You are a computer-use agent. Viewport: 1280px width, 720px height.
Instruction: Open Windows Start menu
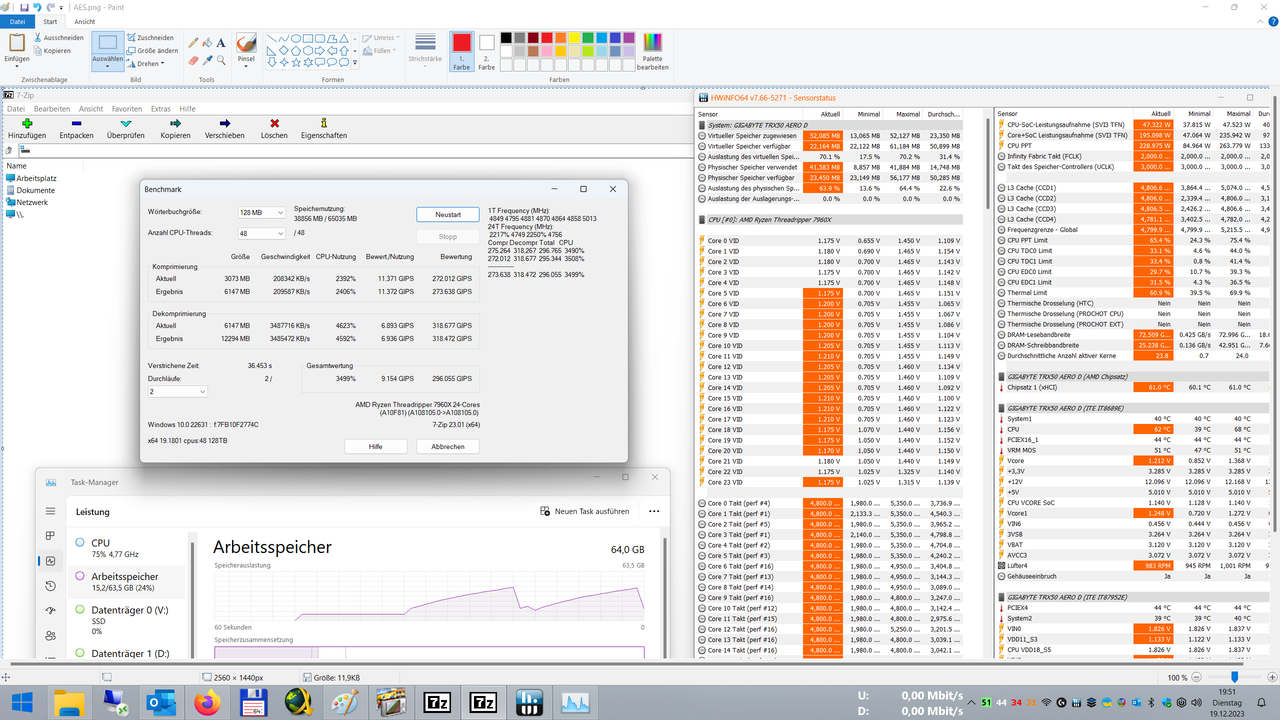[22, 702]
